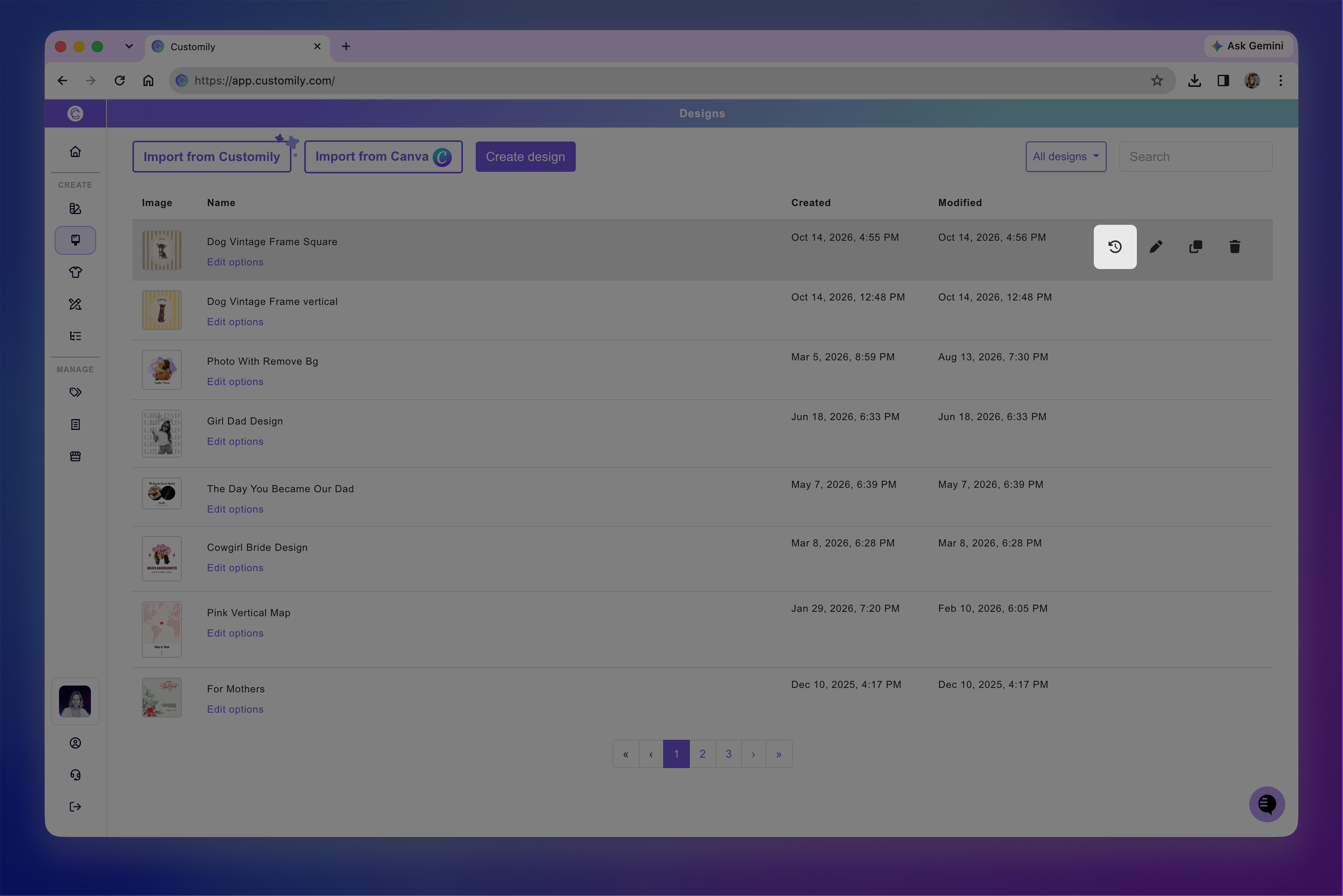Open Edit options for Pink Vertical Map
This screenshot has height=896, width=1343.
[235, 633]
